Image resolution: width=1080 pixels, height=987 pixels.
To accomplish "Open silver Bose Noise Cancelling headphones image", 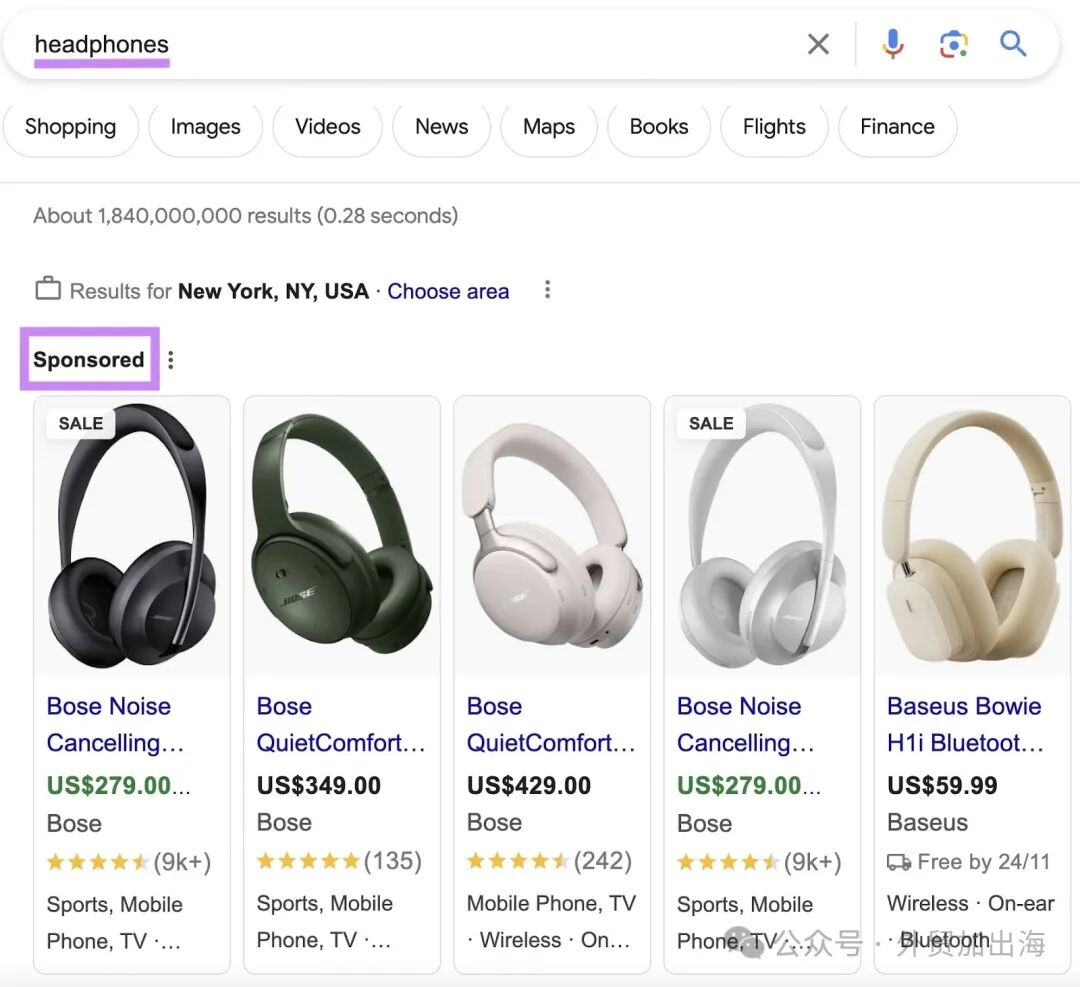I will click(x=762, y=536).
